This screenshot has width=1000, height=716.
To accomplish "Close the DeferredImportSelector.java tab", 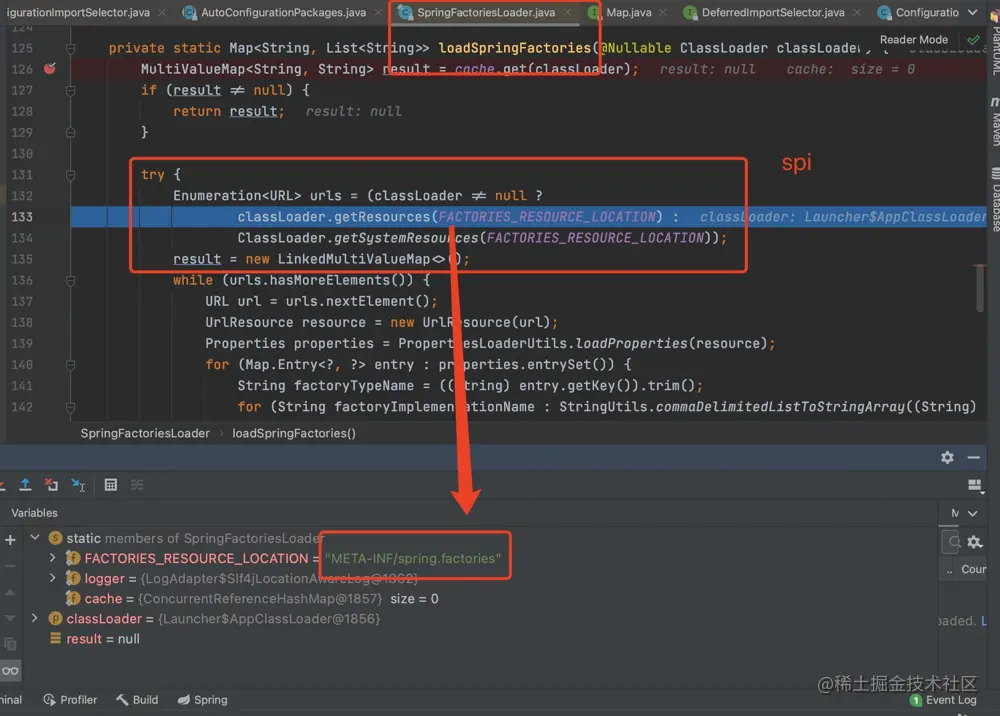I will 857,12.
